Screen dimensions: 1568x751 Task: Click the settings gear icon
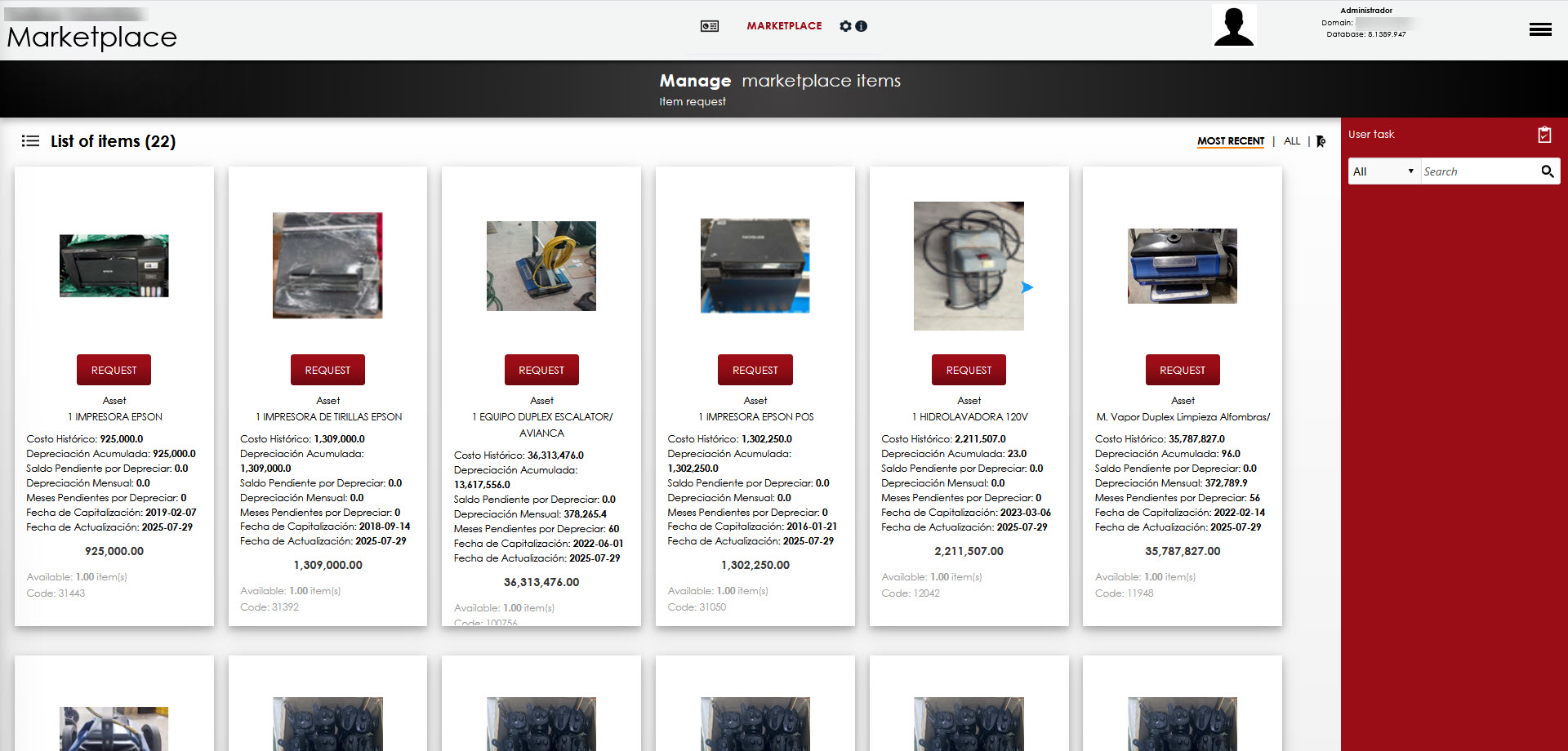(x=845, y=26)
